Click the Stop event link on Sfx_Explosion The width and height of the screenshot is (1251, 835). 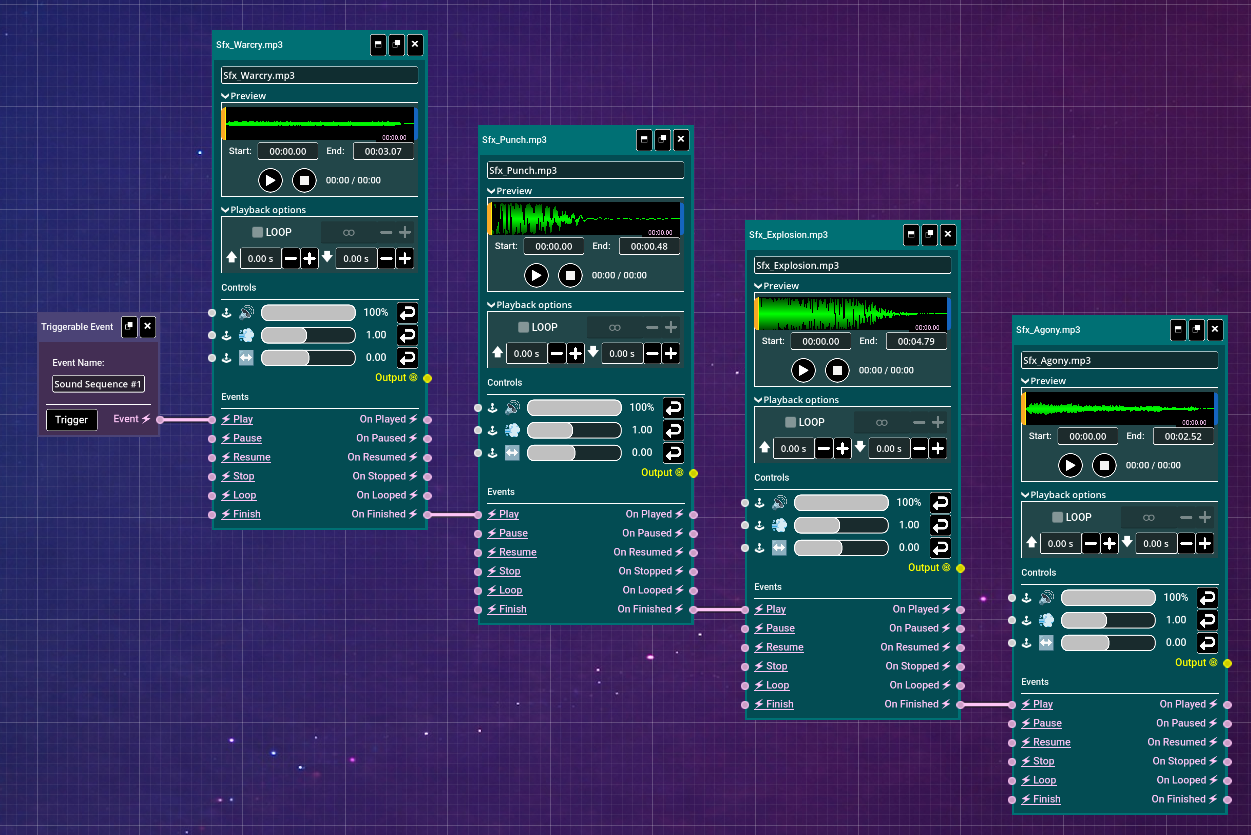[776, 666]
